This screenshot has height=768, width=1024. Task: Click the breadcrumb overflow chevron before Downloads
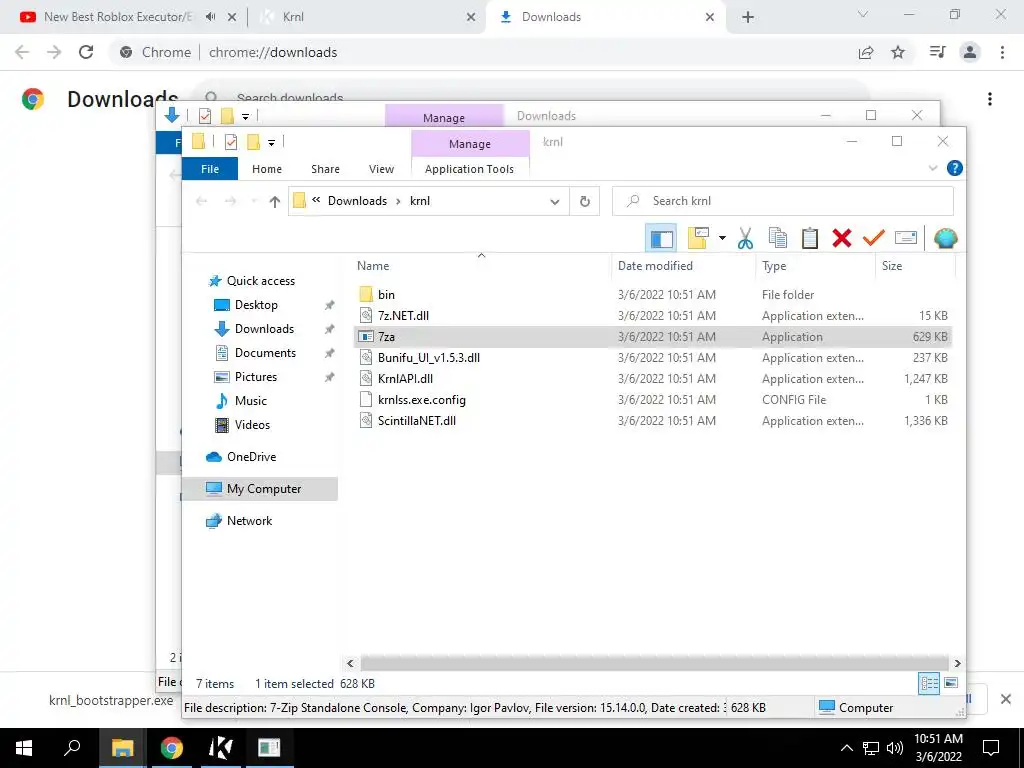[316, 200]
